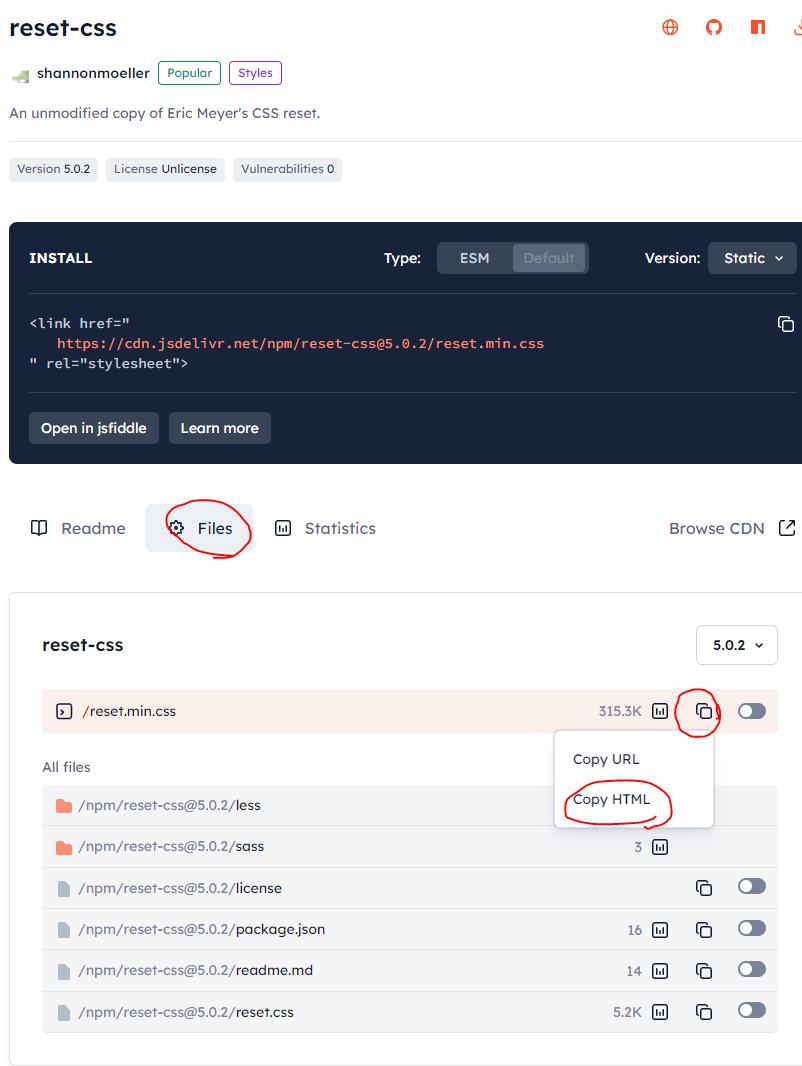The image size is (802, 1066).
Task: Open the 5.0.2 version dropdown
Action: (737, 645)
